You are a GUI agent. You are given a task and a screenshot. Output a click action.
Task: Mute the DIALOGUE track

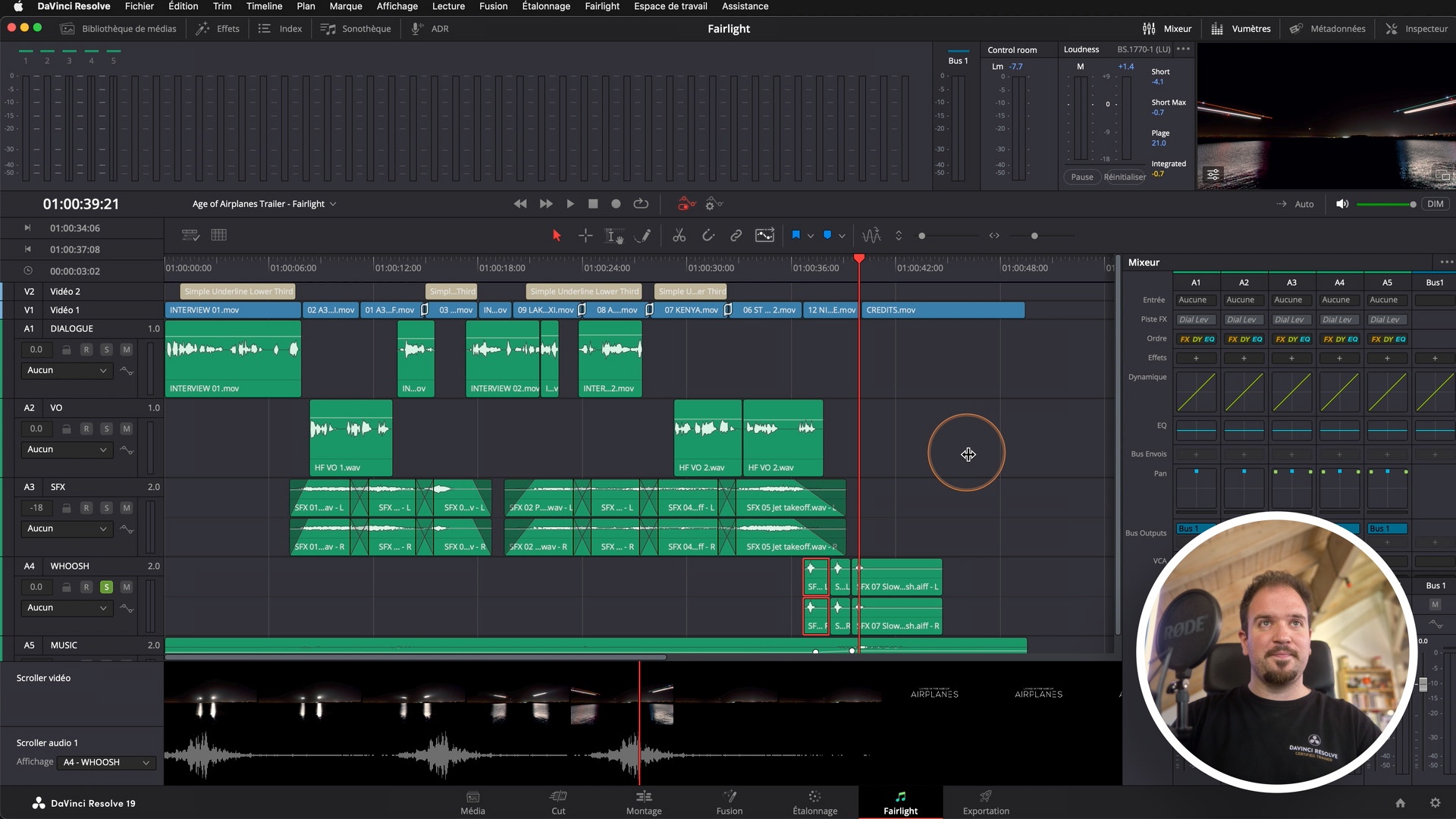tap(126, 350)
